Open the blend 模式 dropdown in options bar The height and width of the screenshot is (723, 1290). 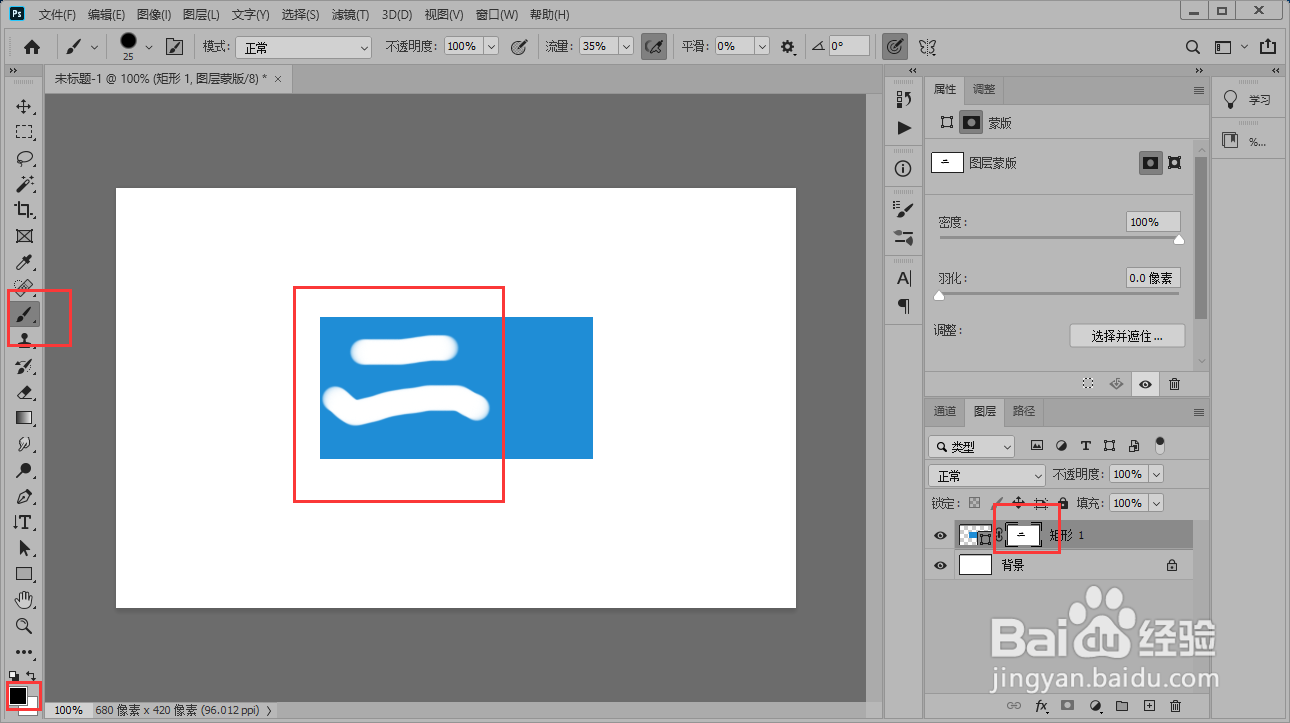pos(303,47)
